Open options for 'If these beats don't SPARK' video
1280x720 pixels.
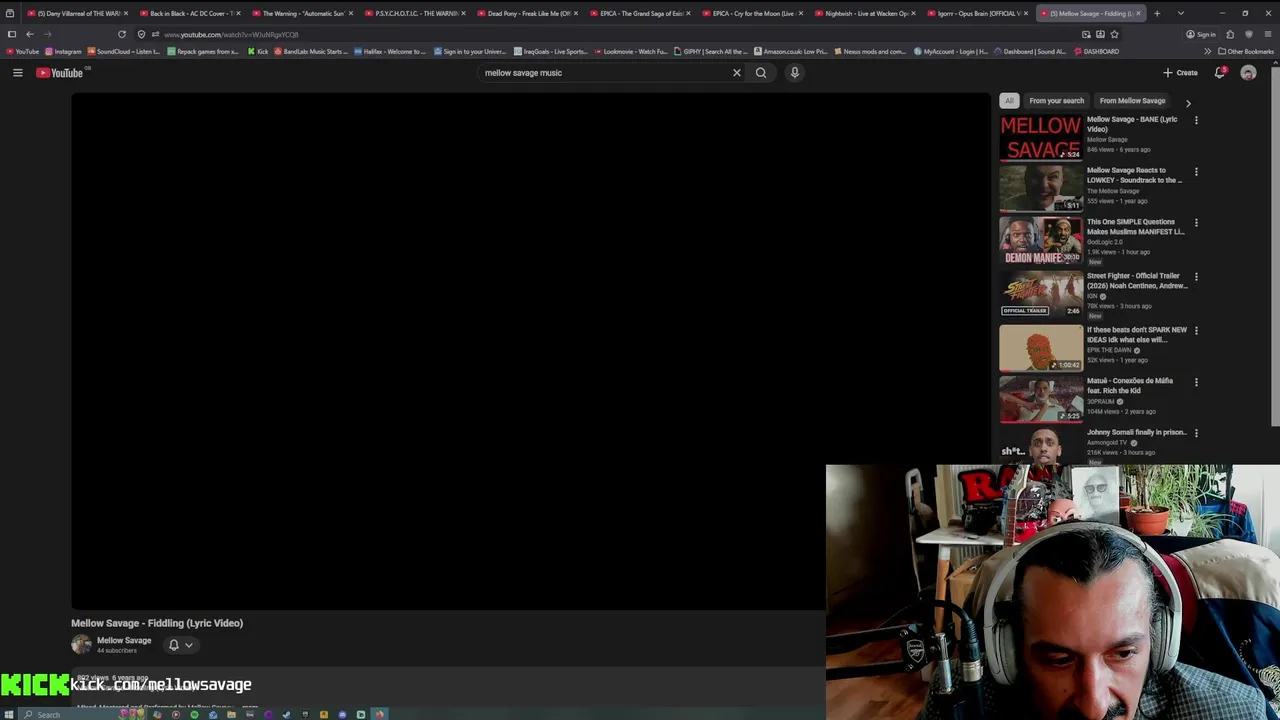[1196, 331]
